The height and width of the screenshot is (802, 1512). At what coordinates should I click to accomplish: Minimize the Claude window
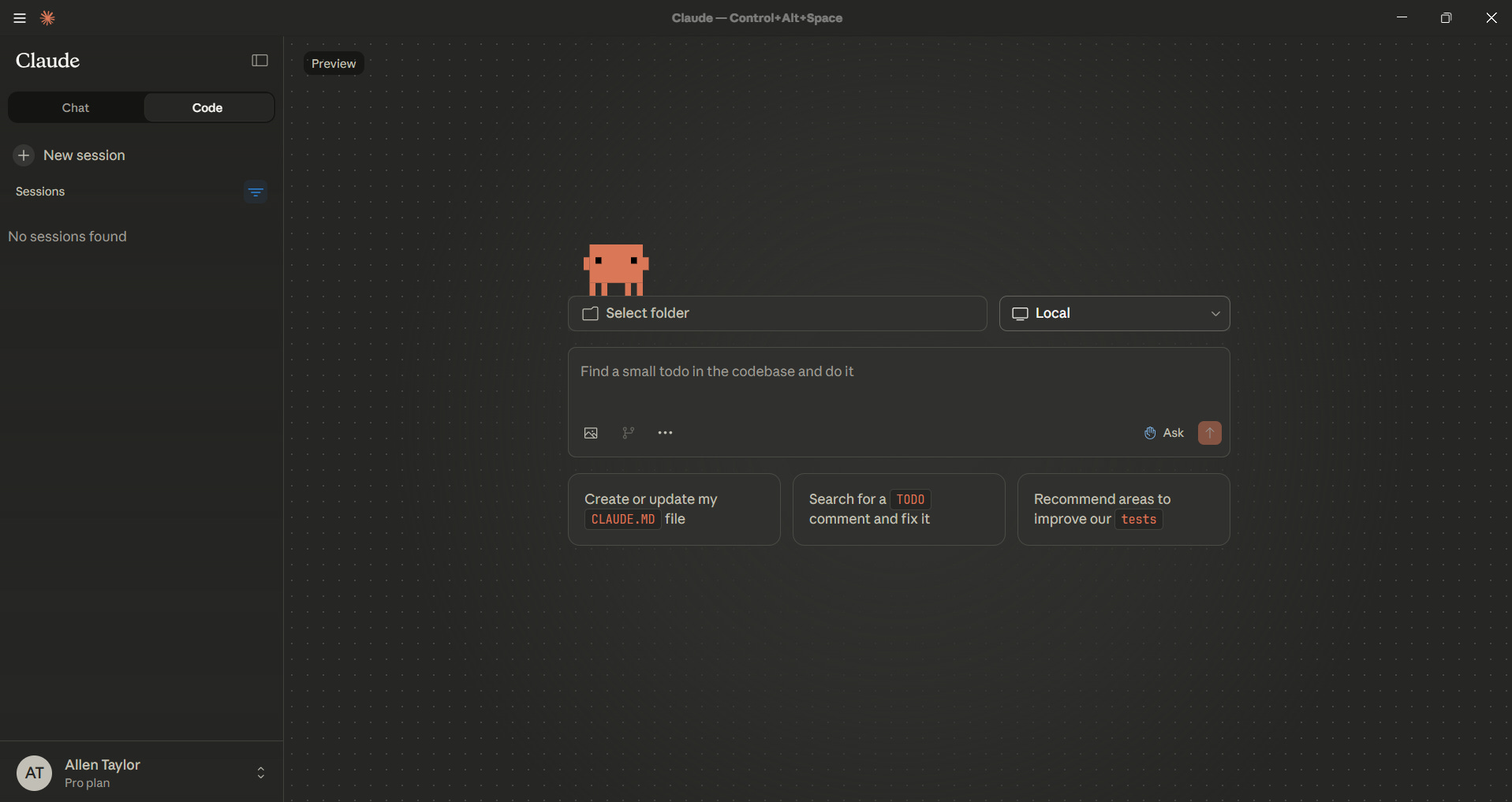[x=1402, y=17]
